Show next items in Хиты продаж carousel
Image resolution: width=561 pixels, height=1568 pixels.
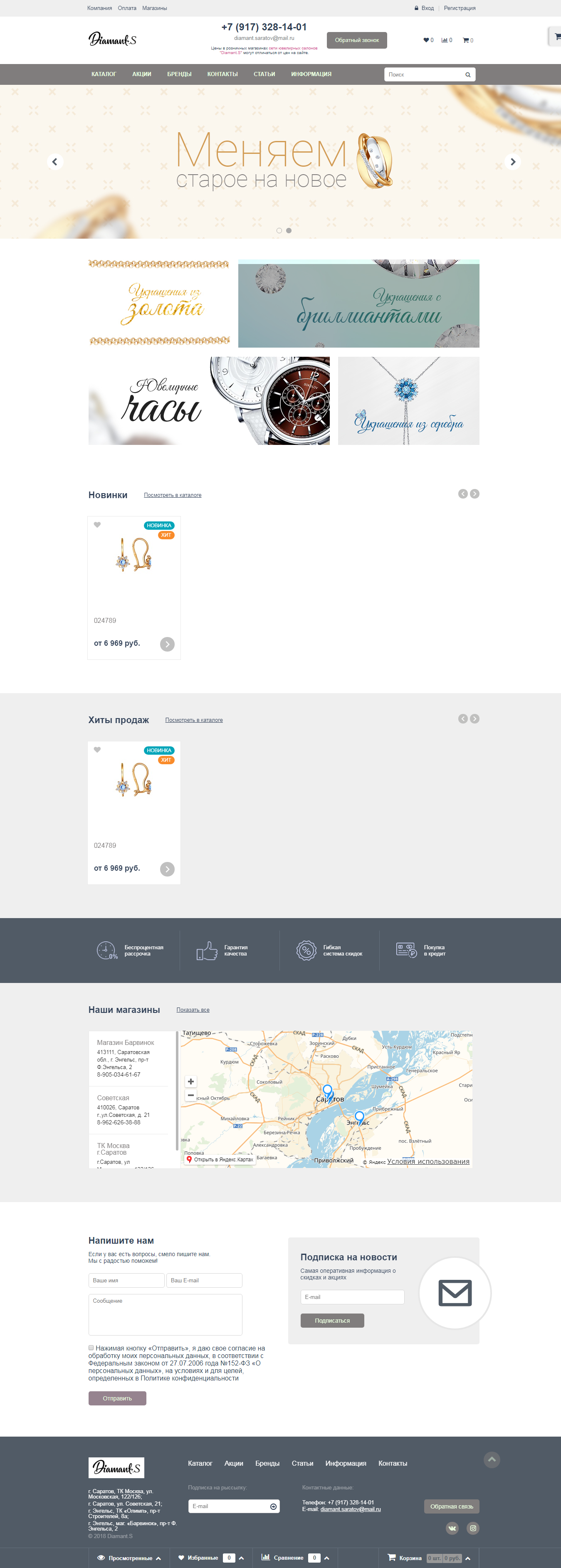point(475,719)
